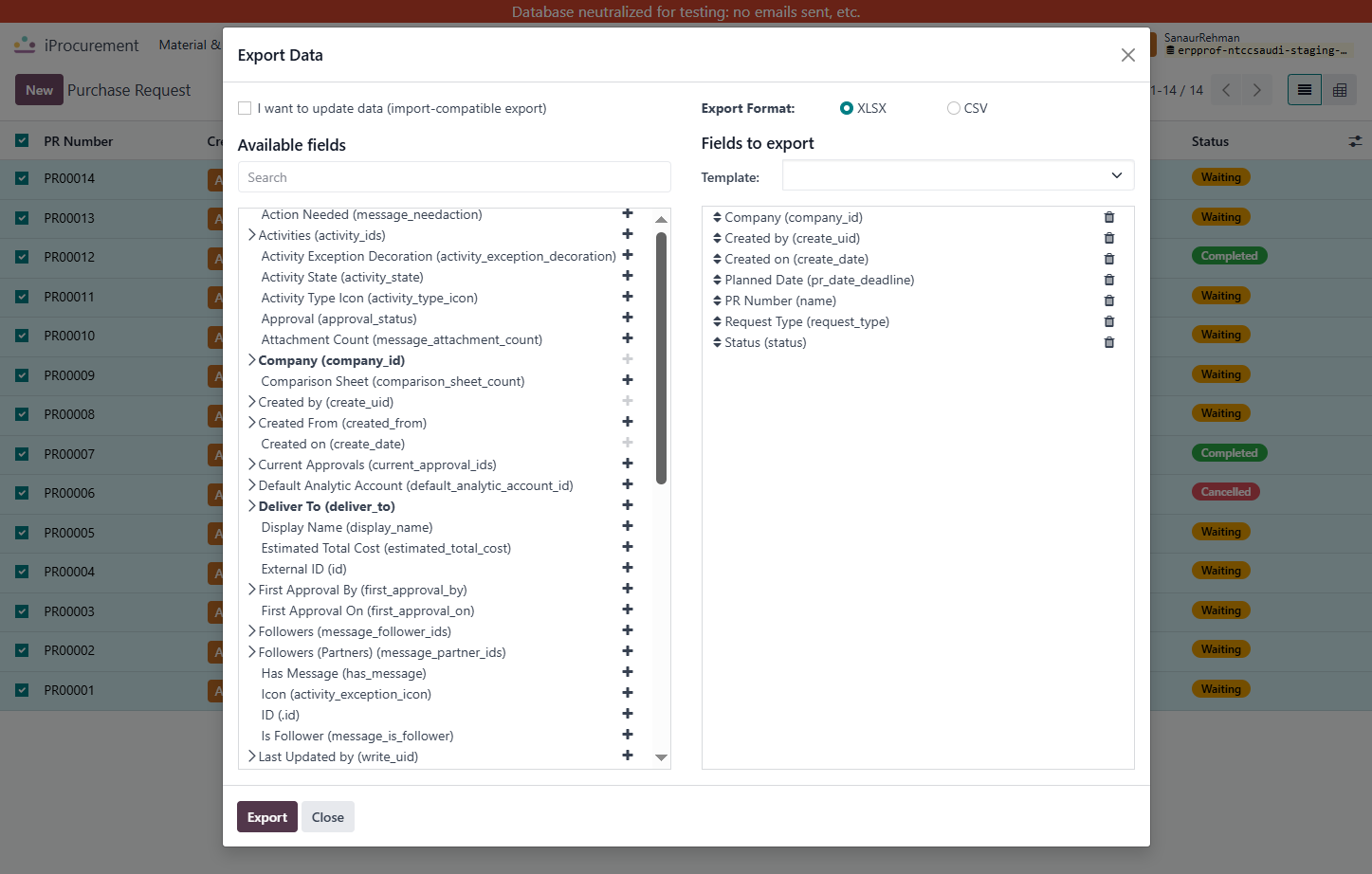Add Estimated Total Cost field with plus
The height and width of the screenshot is (874, 1372).
point(628,547)
